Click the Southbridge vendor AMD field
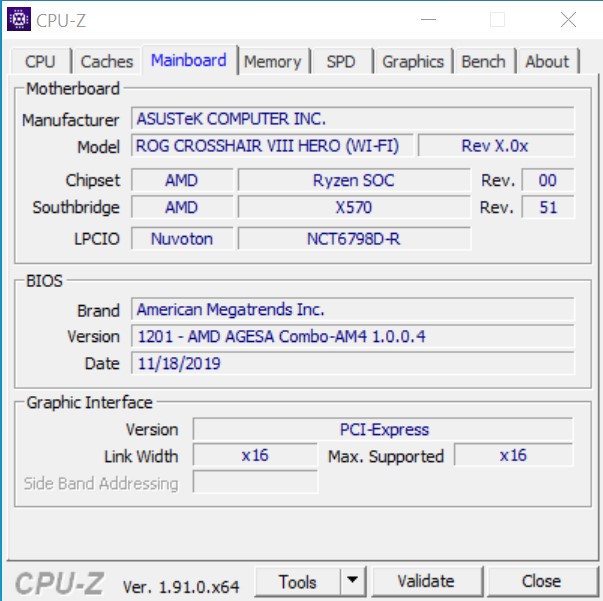The image size is (603, 601). pos(182,207)
